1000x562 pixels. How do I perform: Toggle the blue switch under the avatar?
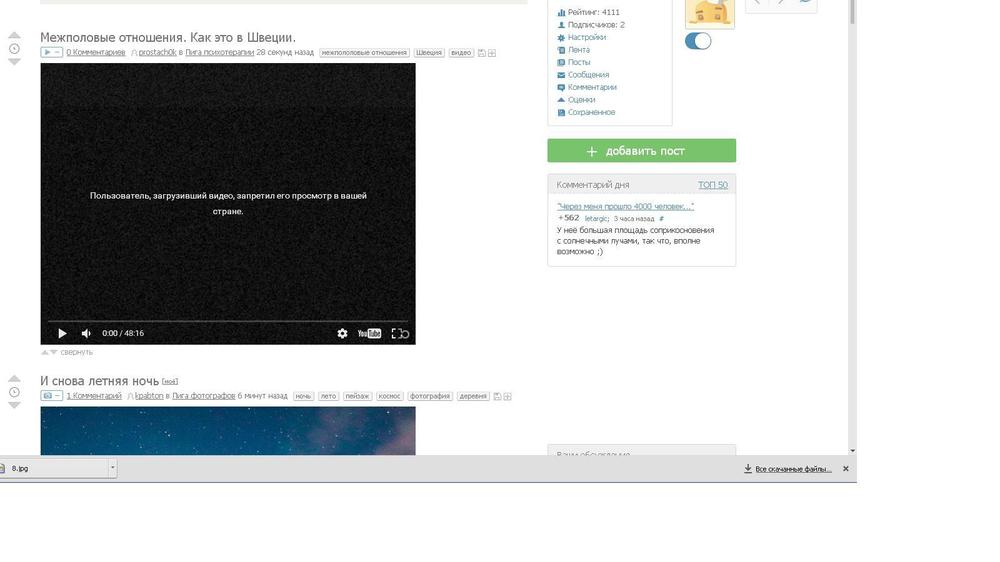click(698, 41)
